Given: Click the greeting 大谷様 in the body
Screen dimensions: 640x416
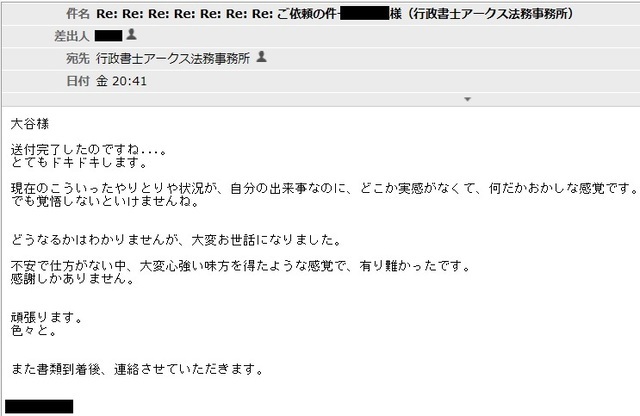Looking at the screenshot, I should (x=30, y=124).
